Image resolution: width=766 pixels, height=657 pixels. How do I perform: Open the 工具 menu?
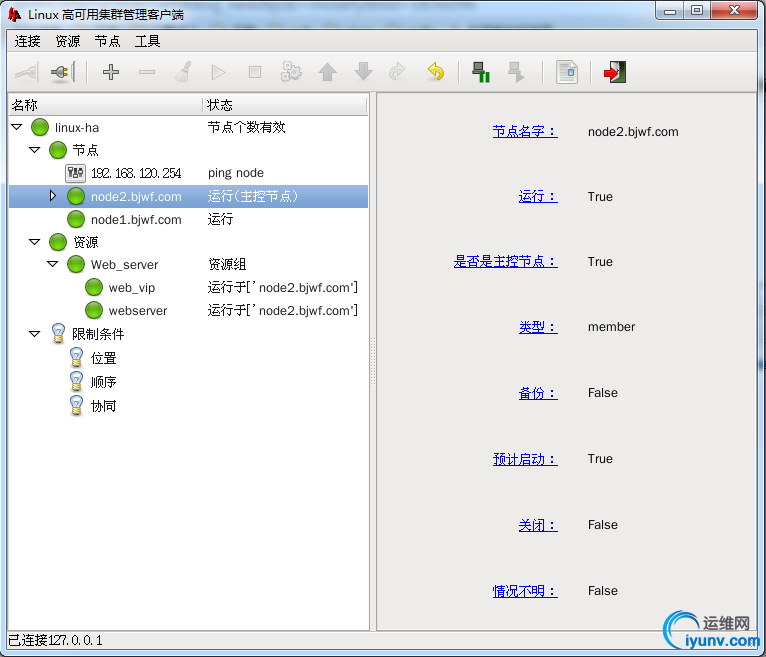pyautogui.click(x=148, y=42)
